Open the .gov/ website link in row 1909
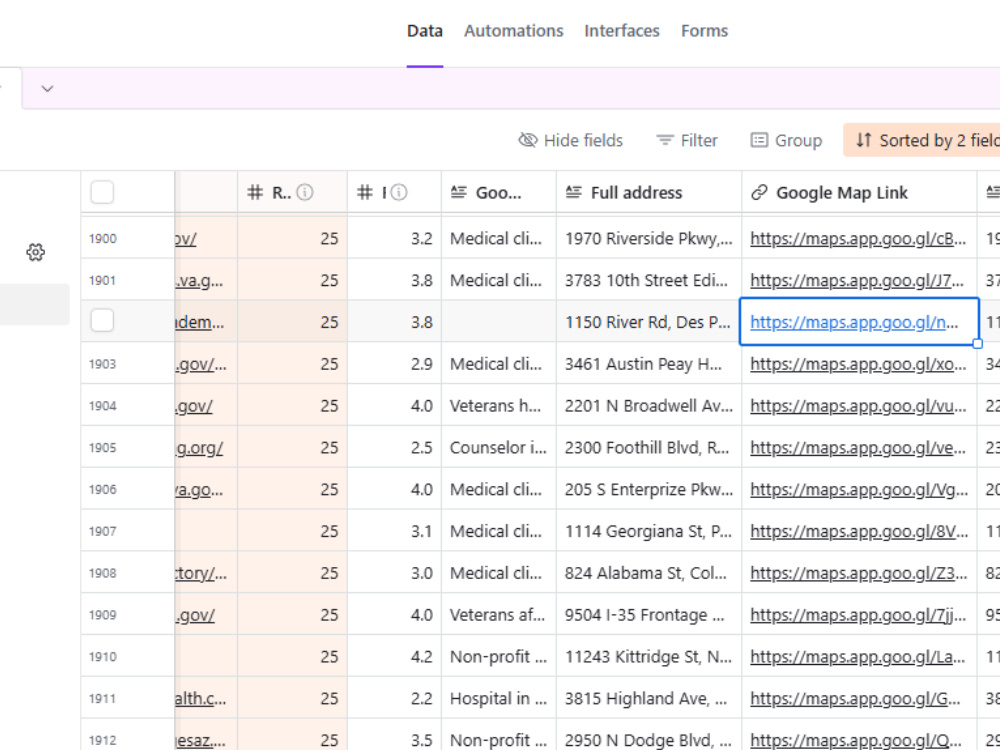The image size is (1000, 750). tap(195, 615)
